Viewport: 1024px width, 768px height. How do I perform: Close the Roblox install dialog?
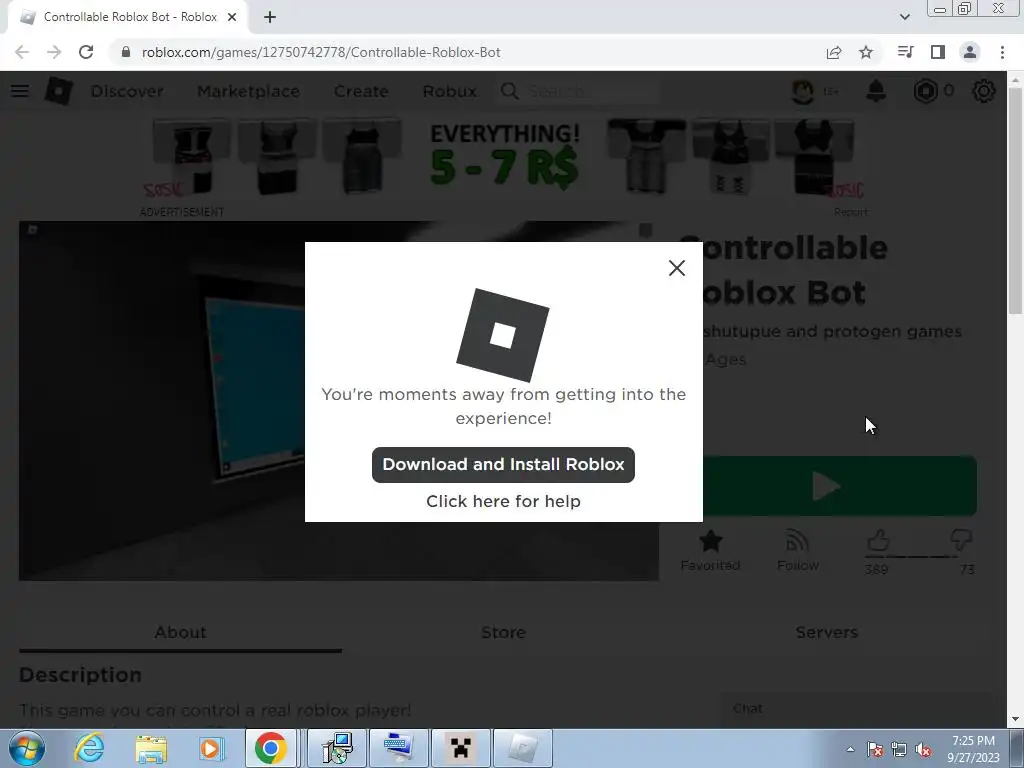click(677, 268)
